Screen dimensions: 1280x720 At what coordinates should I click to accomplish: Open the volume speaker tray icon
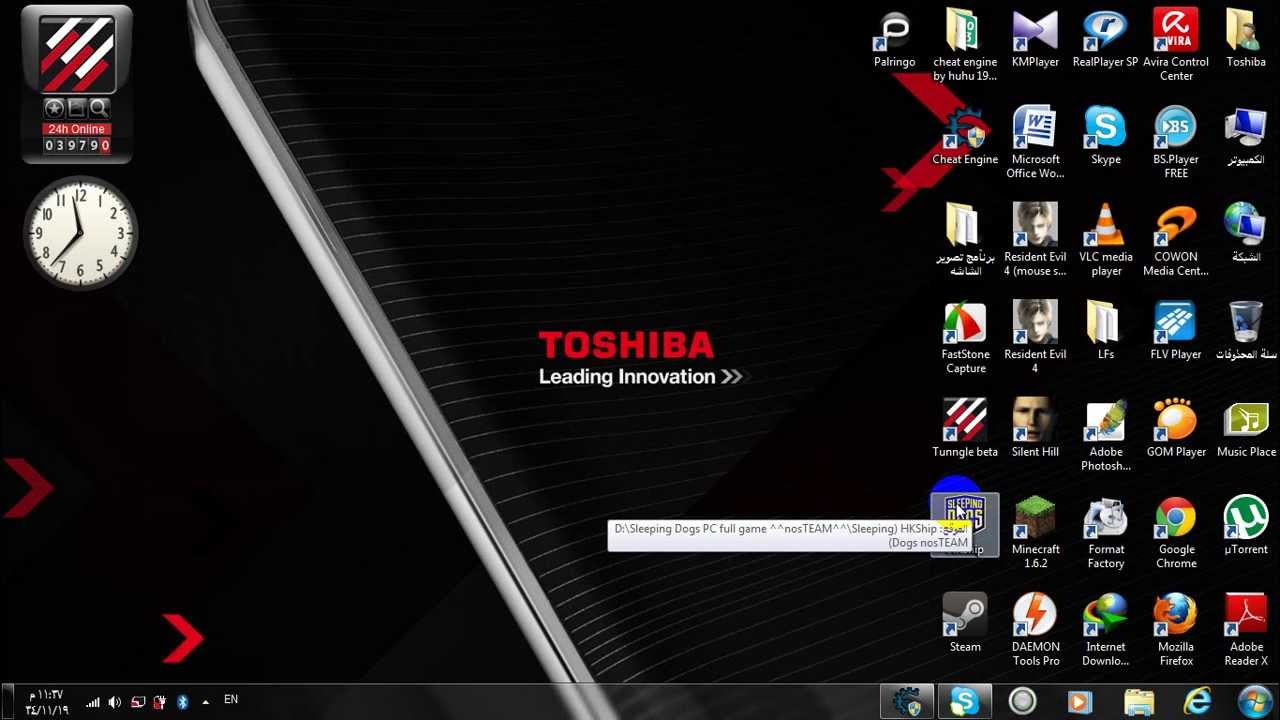(115, 702)
